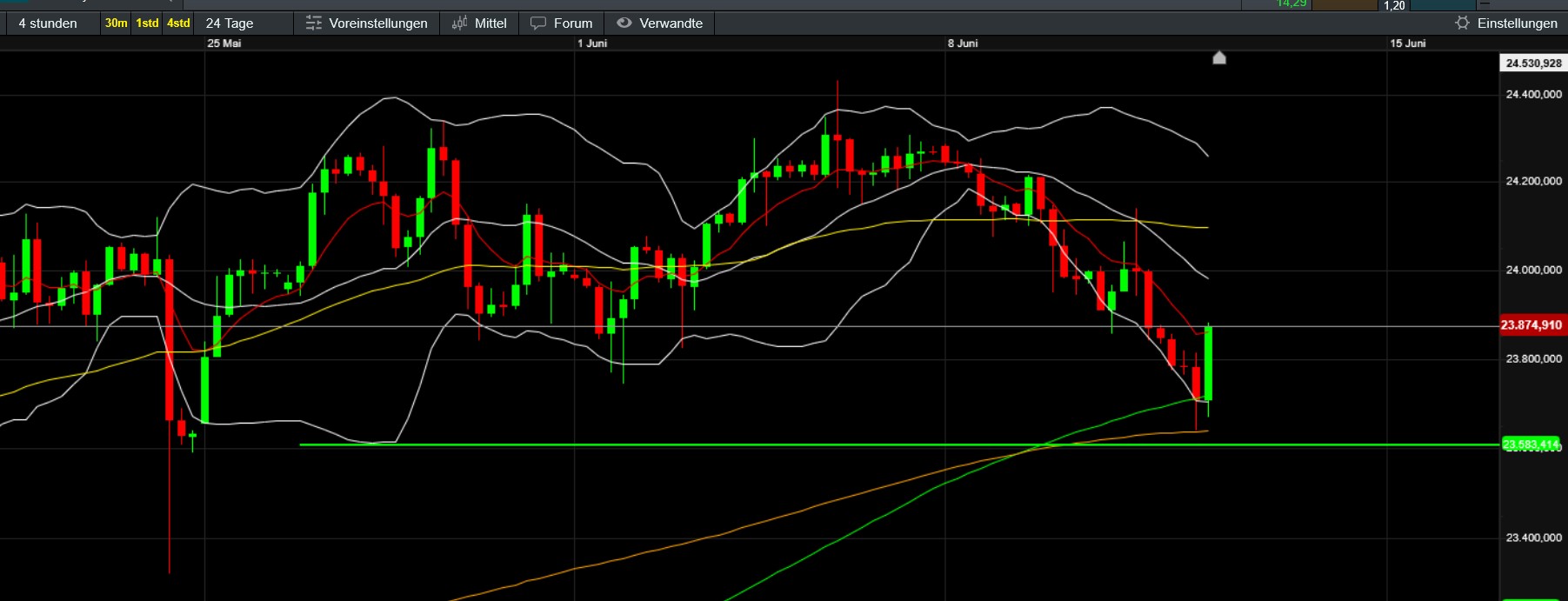
Task: Select the 1std timeframe shortcut
Action: tap(148, 23)
